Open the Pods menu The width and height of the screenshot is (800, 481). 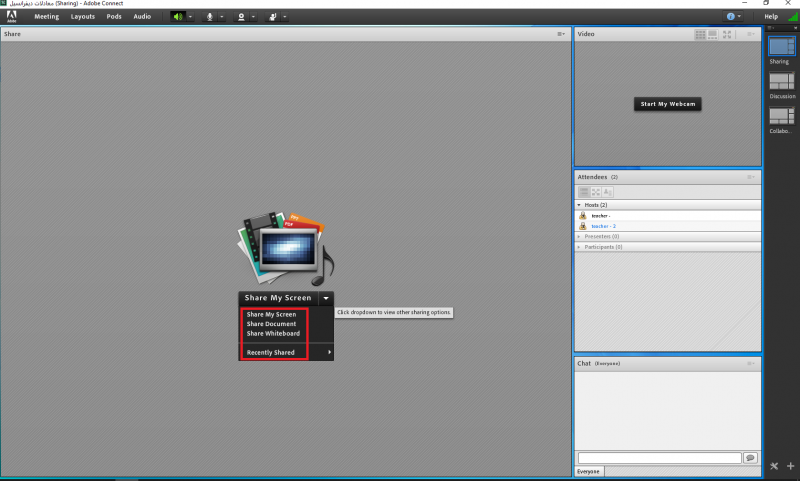point(114,17)
